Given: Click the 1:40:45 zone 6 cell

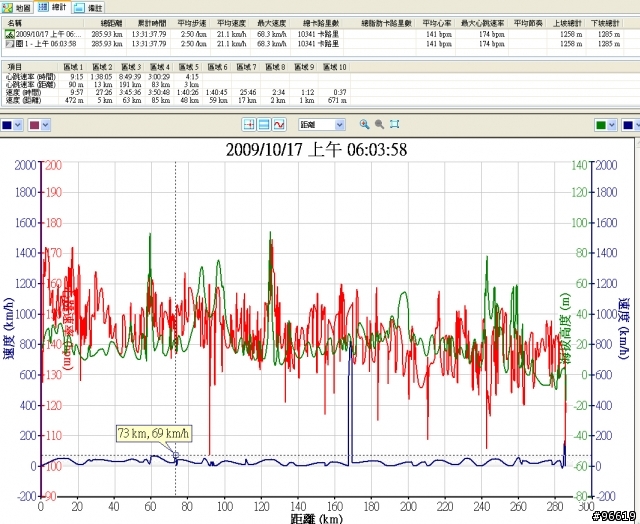Looking at the screenshot, I should 216,92.
